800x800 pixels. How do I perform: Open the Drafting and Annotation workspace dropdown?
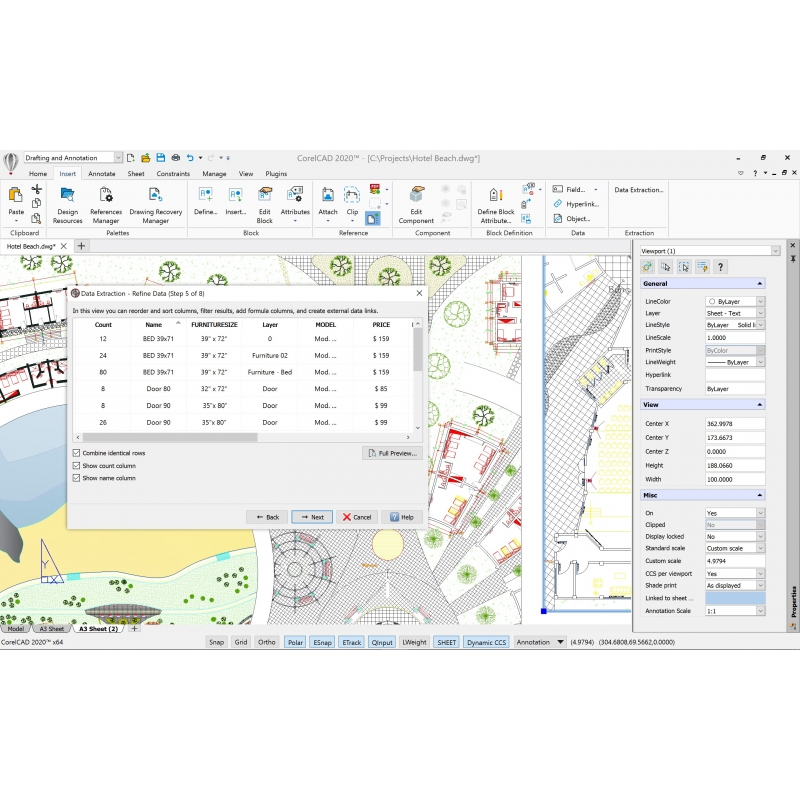(x=118, y=158)
